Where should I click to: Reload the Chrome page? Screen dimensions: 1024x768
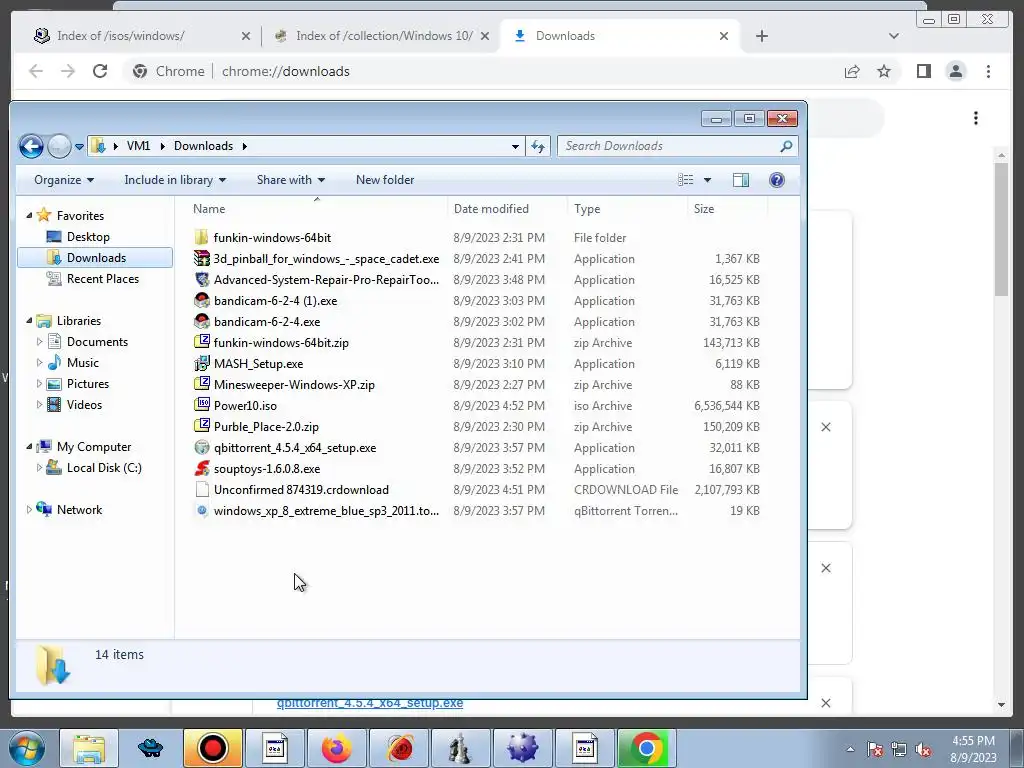100,71
